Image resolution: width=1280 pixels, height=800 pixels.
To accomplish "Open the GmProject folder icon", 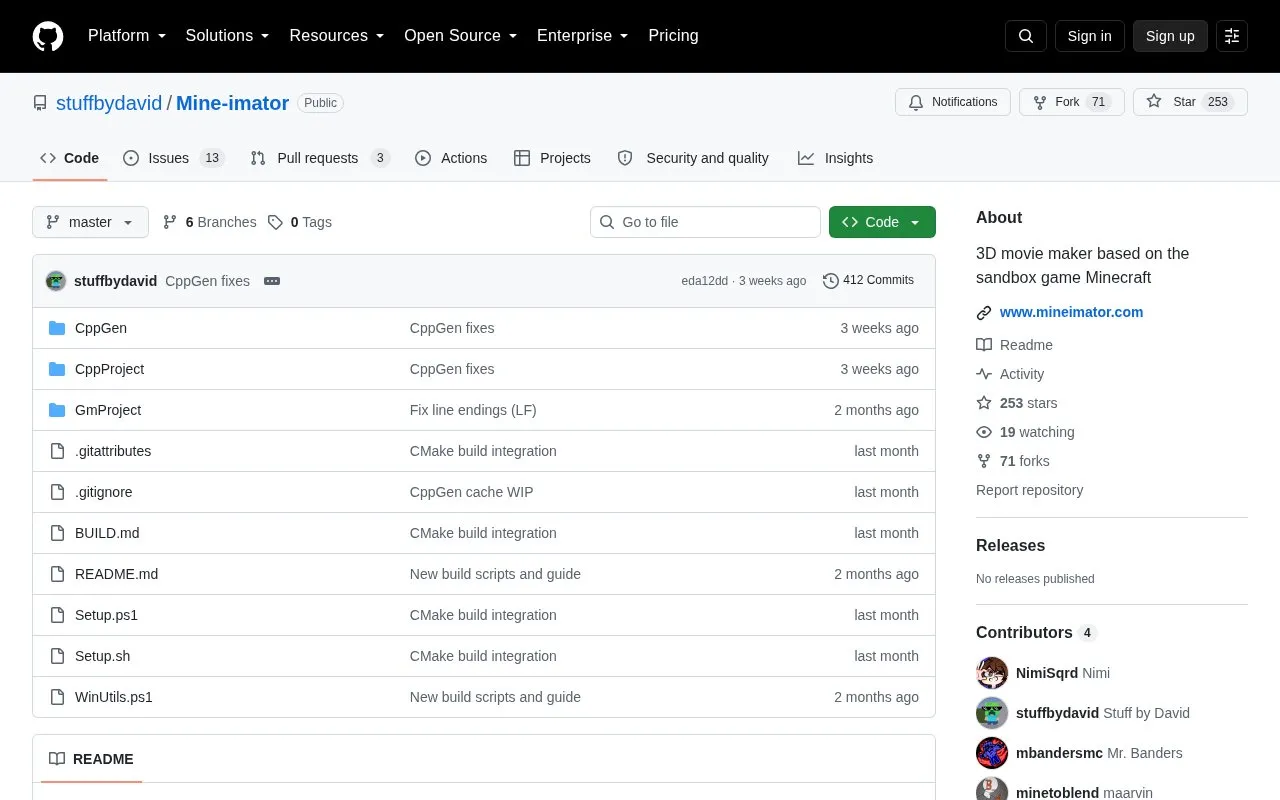I will point(57,410).
